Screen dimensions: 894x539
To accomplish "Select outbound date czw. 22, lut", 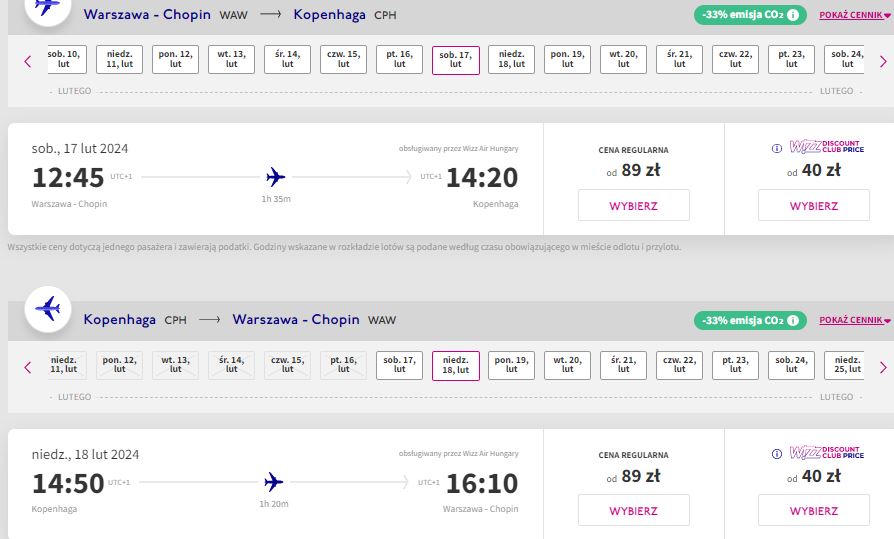I will [x=735, y=59].
